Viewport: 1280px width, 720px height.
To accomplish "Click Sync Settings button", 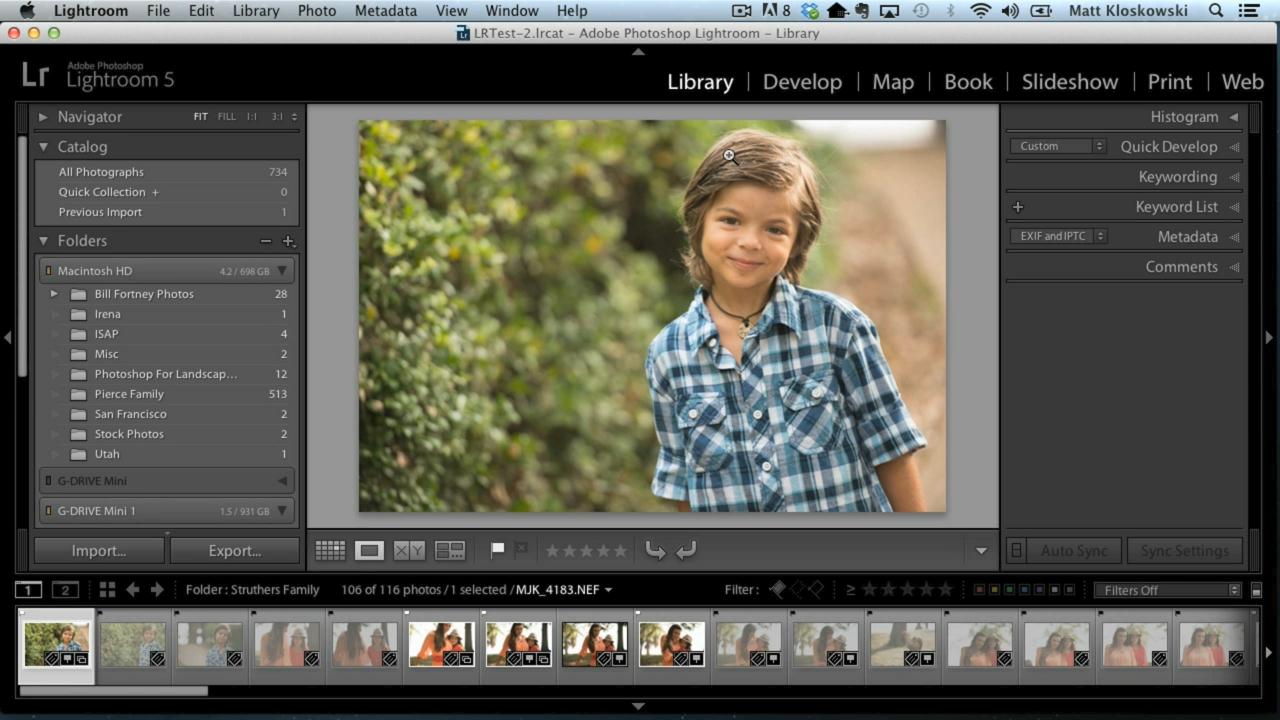I will click(1185, 551).
